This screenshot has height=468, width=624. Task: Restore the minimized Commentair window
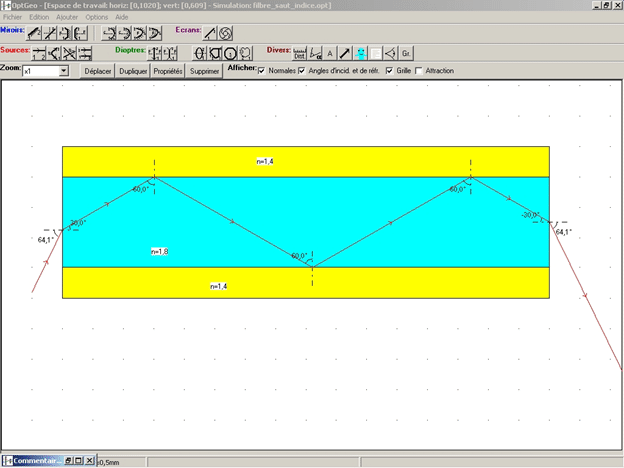[68, 461]
